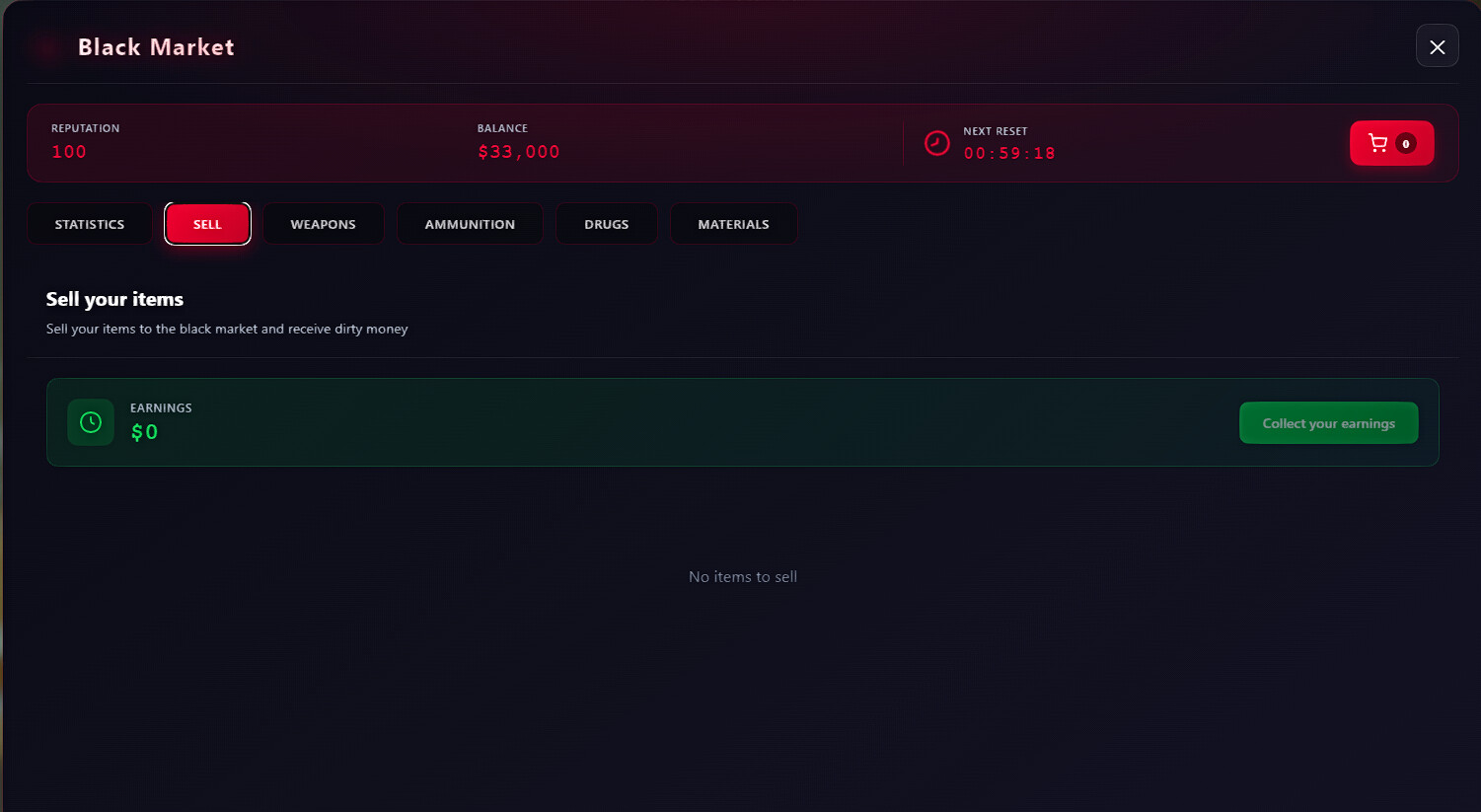Click the No items to sell message
Screen dimensions: 1481x812
[x=742, y=576]
